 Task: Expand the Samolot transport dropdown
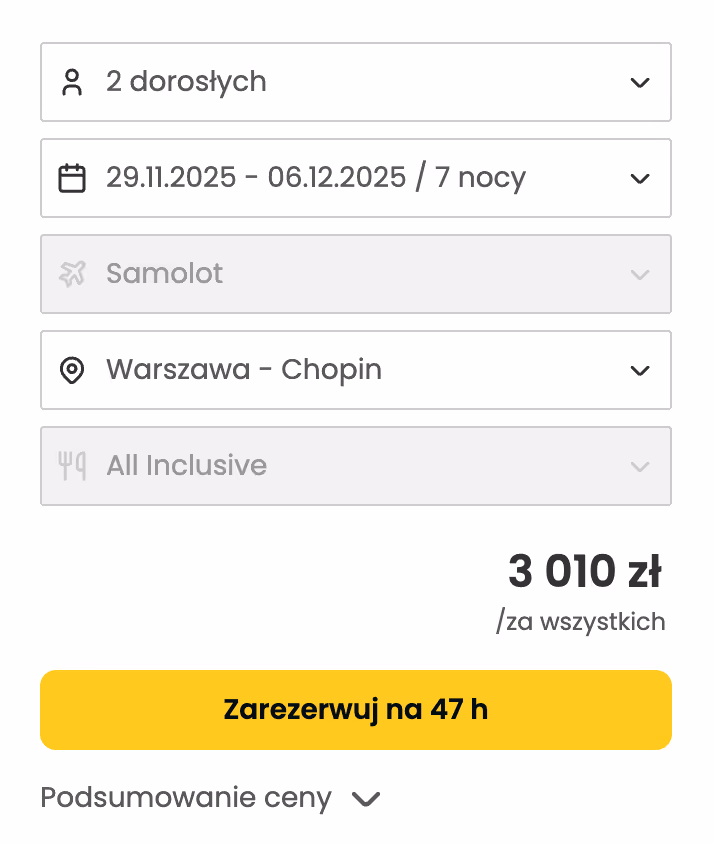pyautogui.click(x=640, y=274)
